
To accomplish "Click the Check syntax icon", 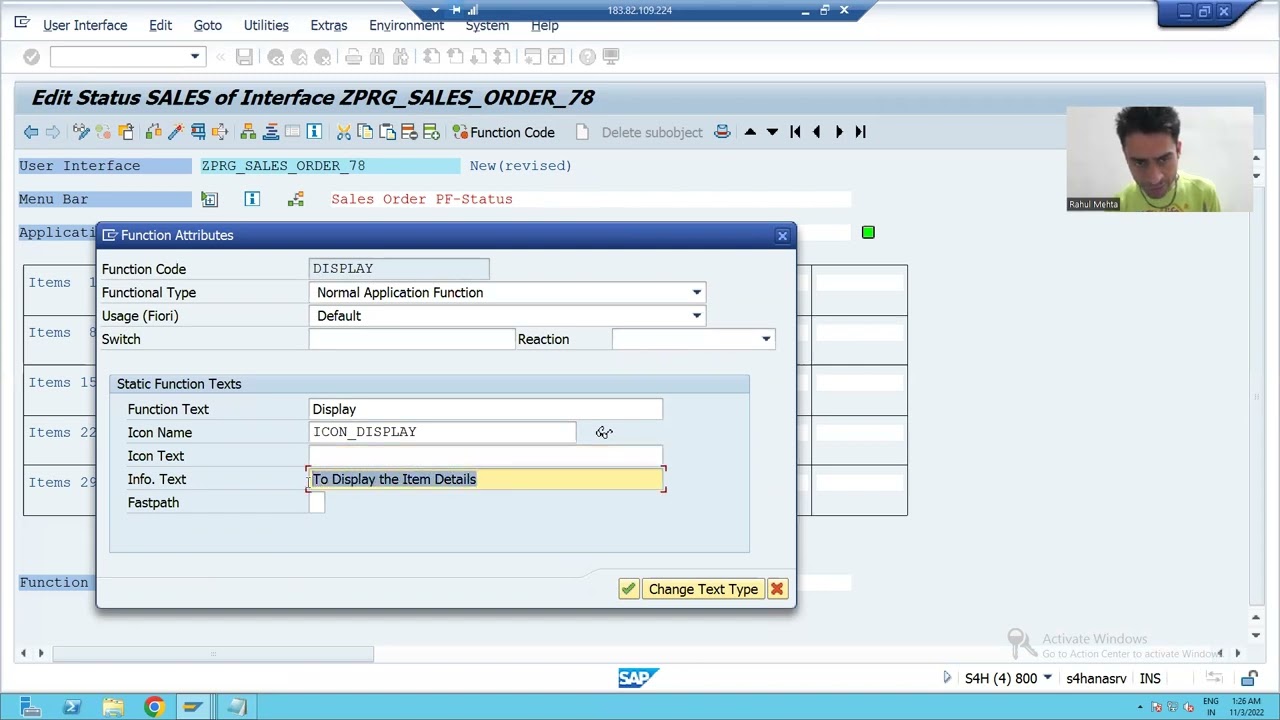I will coord(153,132).
